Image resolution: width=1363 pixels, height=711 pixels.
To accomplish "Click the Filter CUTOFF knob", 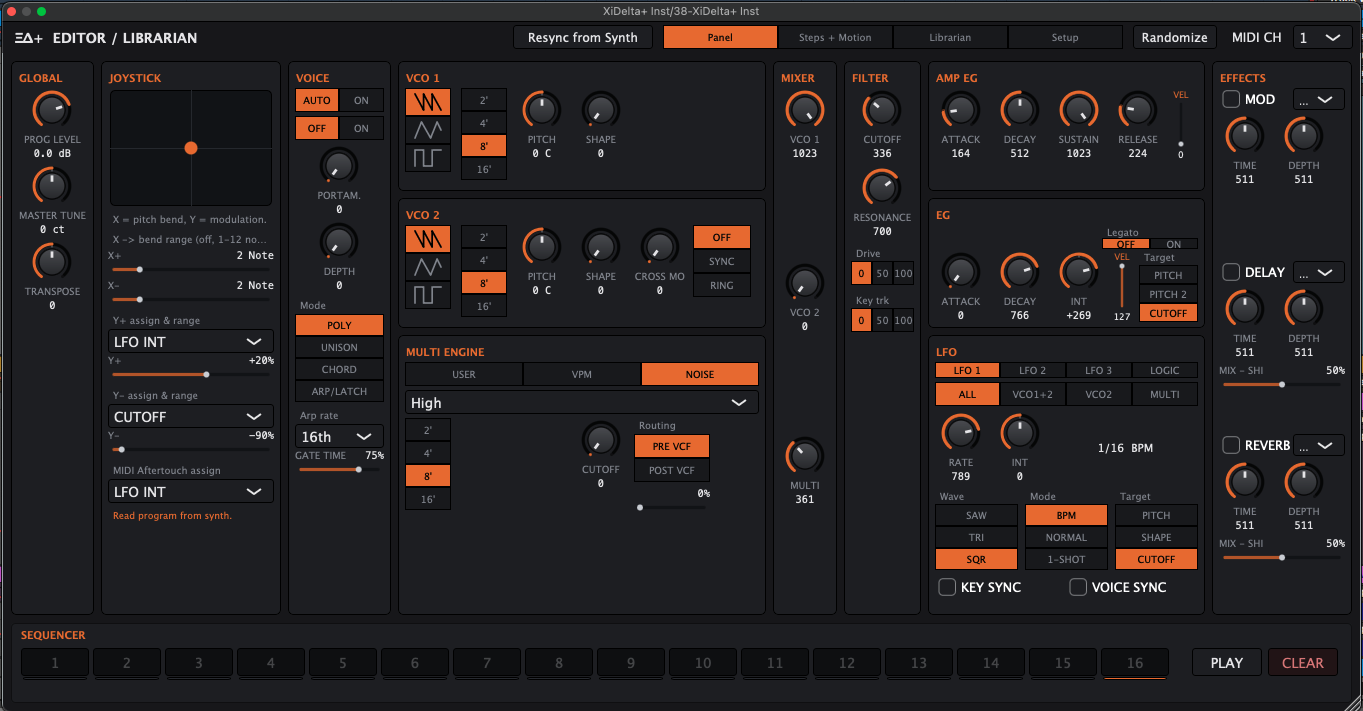I will (x=881, y=110).
